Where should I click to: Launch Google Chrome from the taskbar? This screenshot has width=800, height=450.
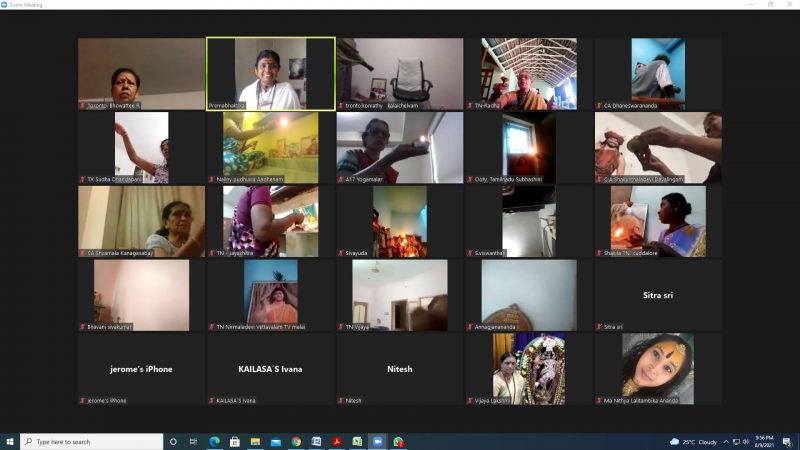(x=296, y=441)
